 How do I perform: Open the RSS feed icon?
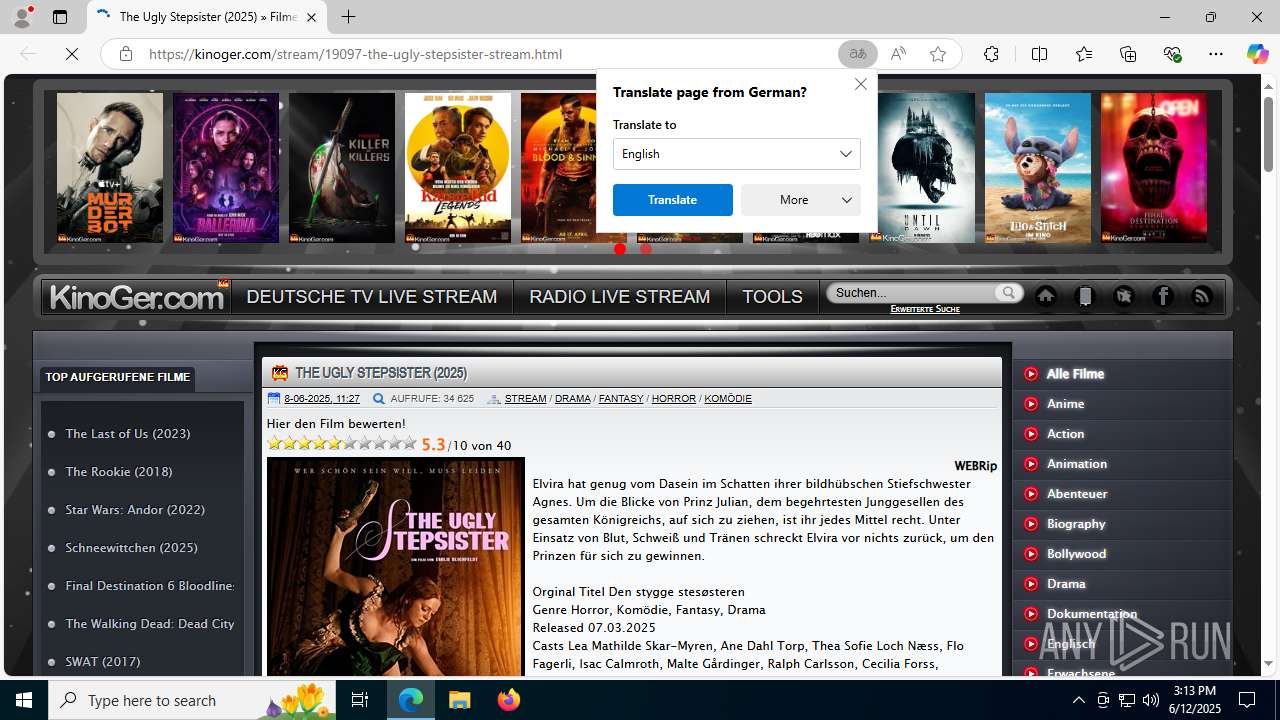[x=1202, y=296]
